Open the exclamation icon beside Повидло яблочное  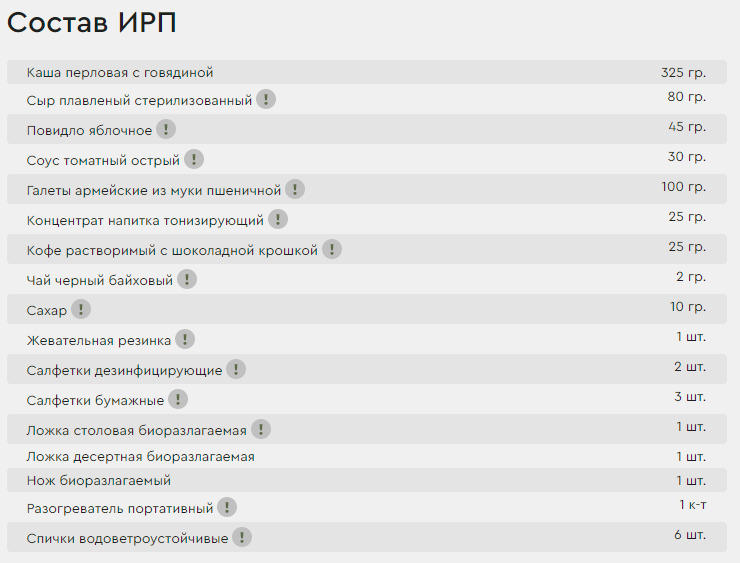[166, 129]
